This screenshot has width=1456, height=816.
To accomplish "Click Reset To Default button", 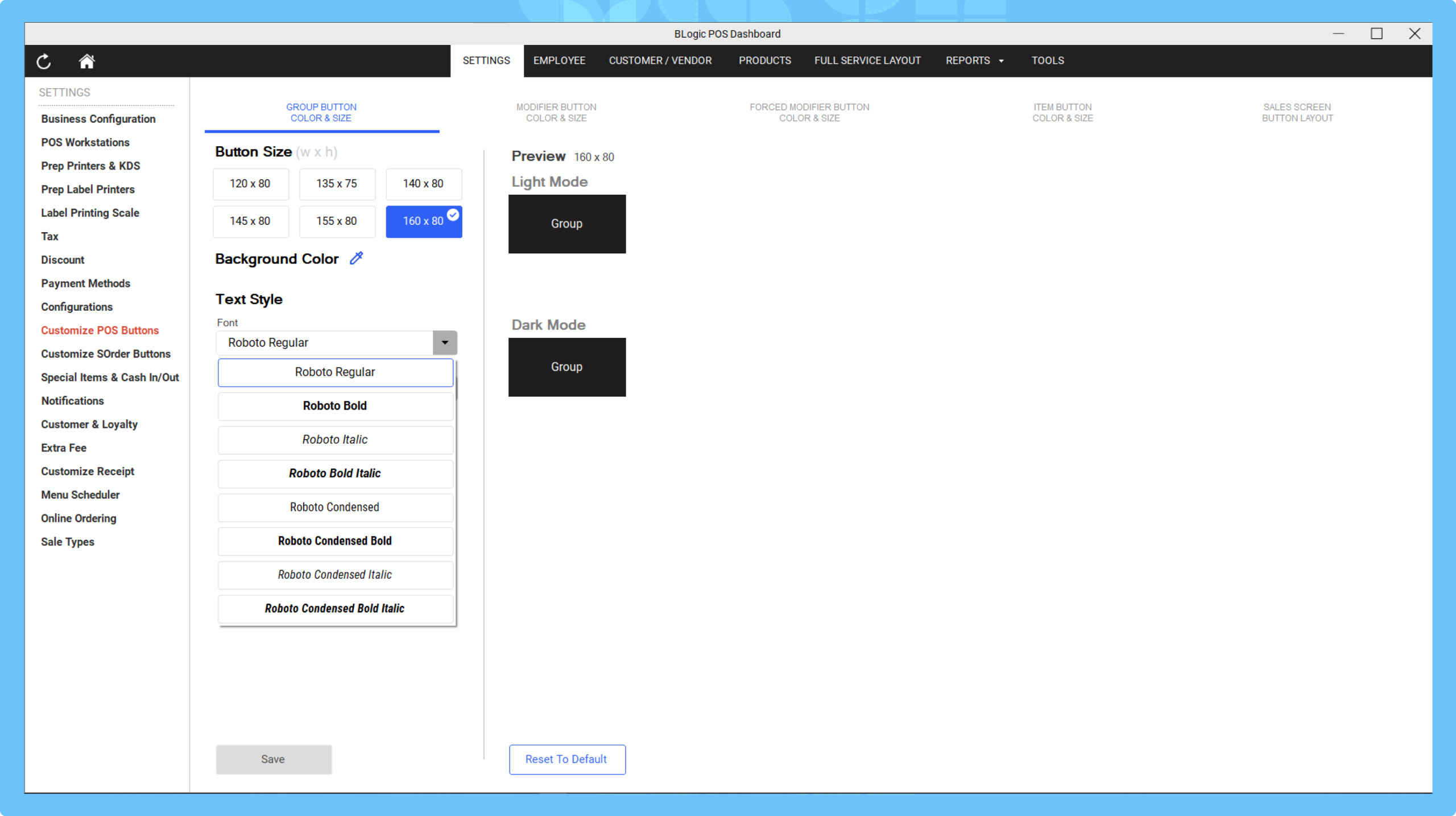I will point(567,760).
